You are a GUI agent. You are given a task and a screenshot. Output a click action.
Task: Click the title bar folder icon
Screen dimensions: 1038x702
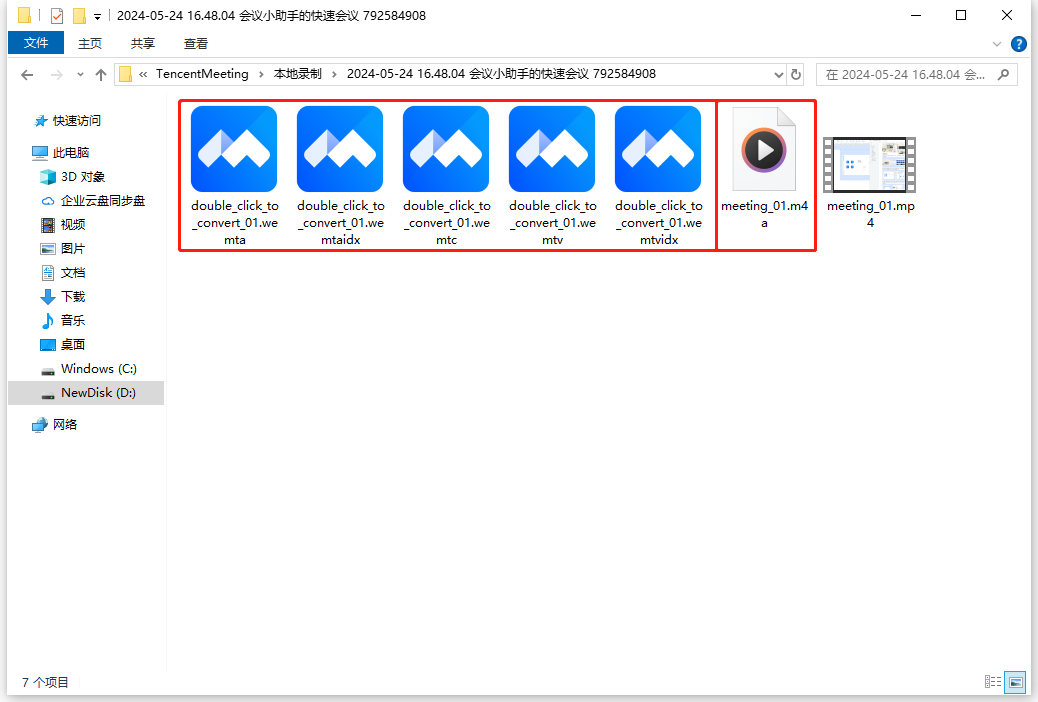click(x=24, y=15)
